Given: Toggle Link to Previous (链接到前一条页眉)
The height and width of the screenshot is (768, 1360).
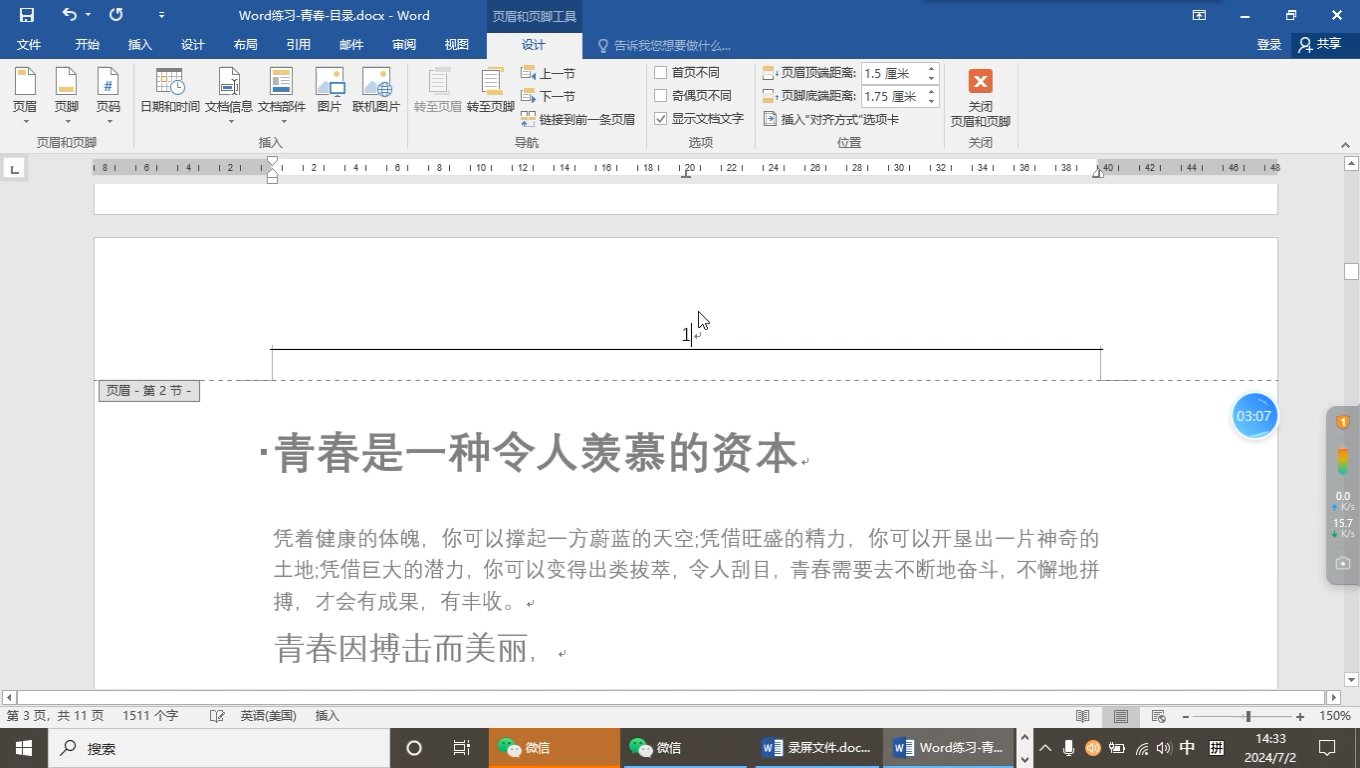Looking at the screenshot, I should [578, 119].
